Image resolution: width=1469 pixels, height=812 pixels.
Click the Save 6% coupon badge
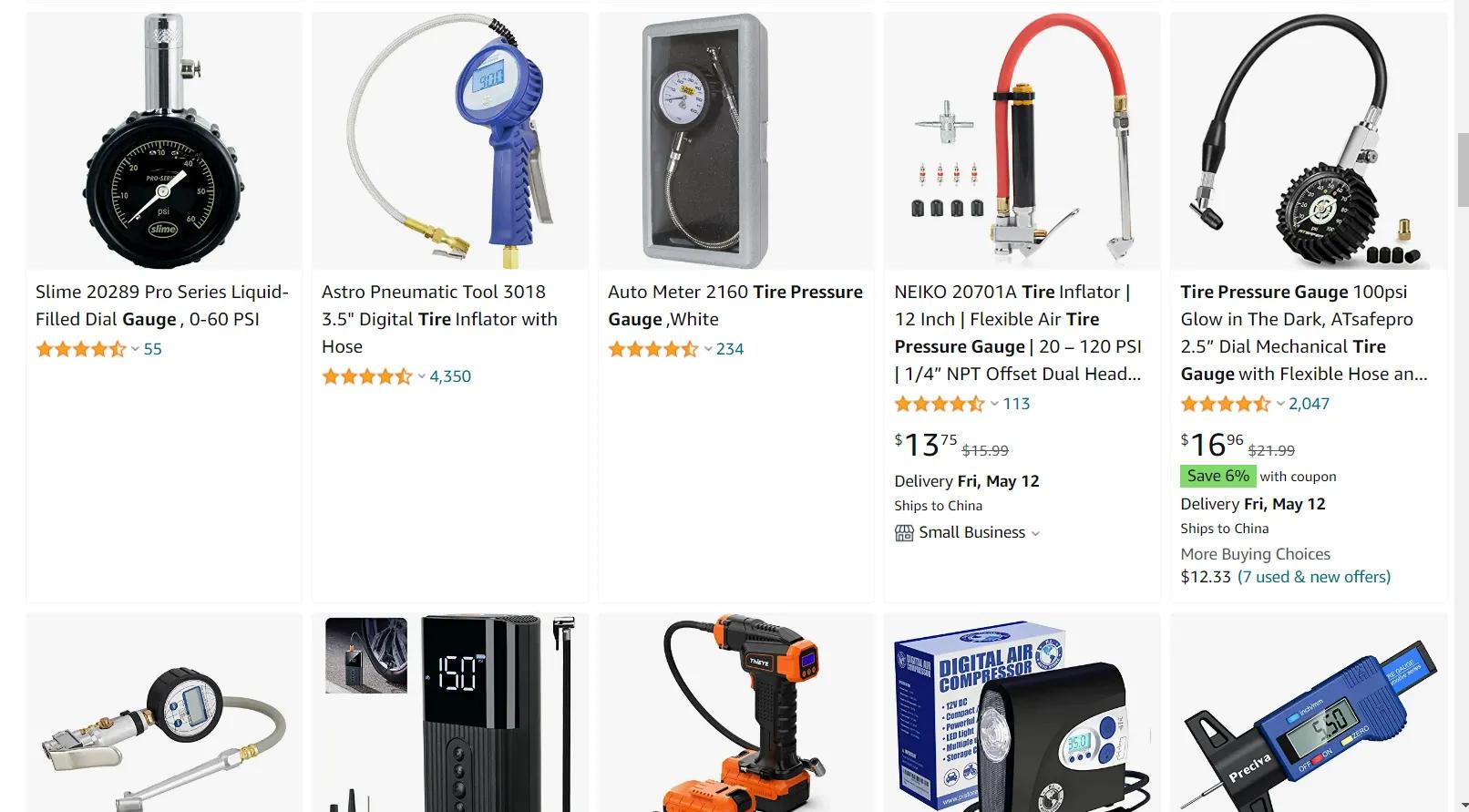(x=1218, y=476)
